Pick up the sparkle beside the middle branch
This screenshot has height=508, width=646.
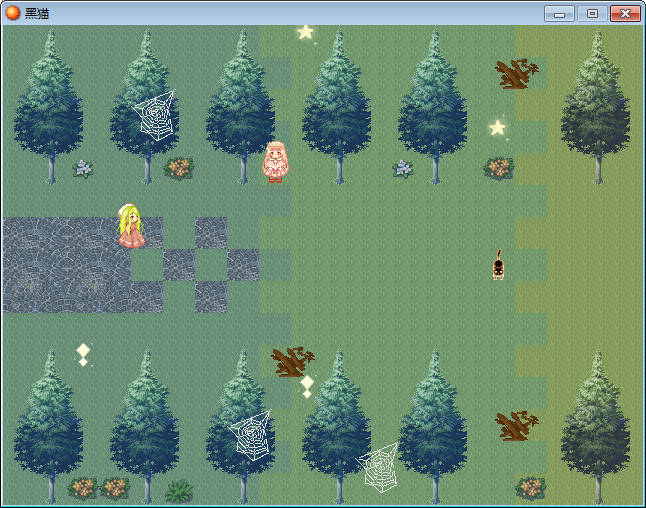click(x=307, y=386)
